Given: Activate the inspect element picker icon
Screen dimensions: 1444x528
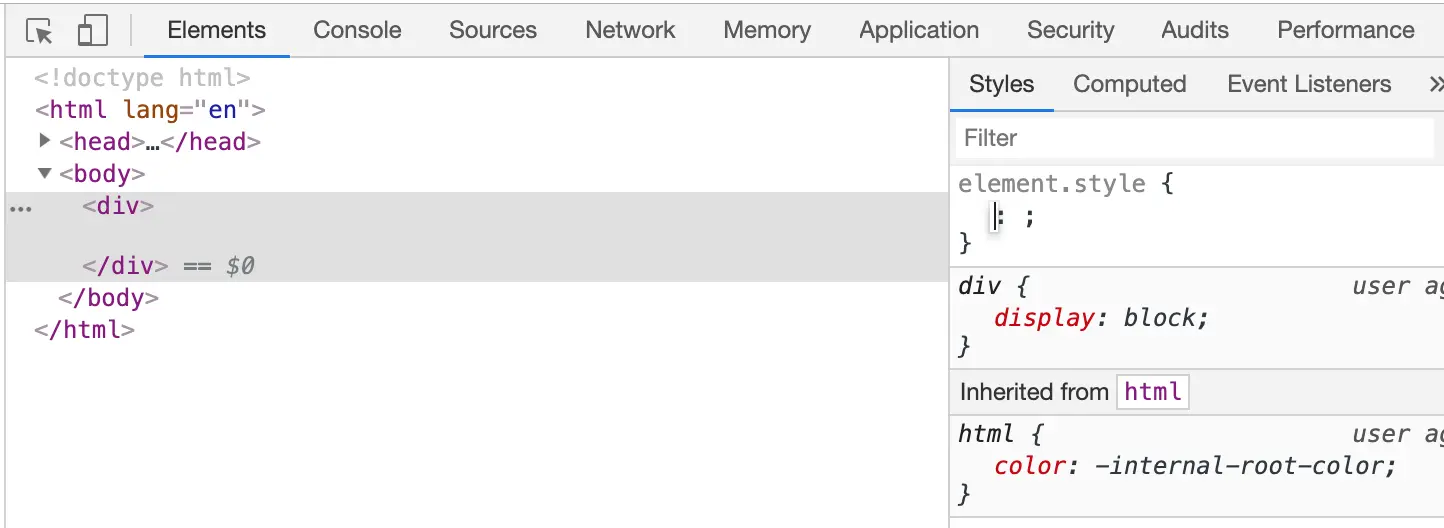Looking at the screenshot, I should click(40, 31).
